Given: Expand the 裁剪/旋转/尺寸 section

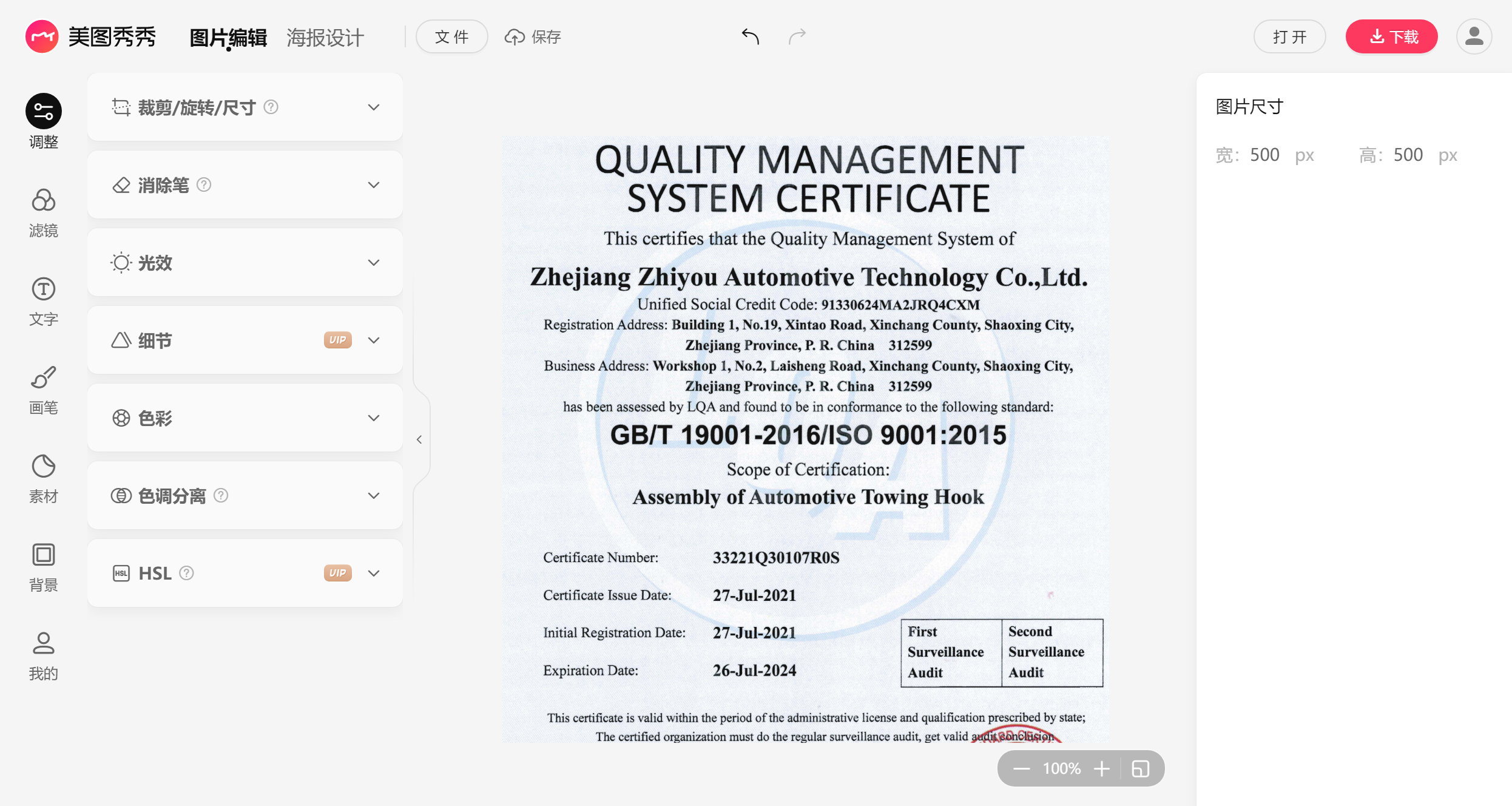Looking at the screenshot, I should tap(374, 107).
